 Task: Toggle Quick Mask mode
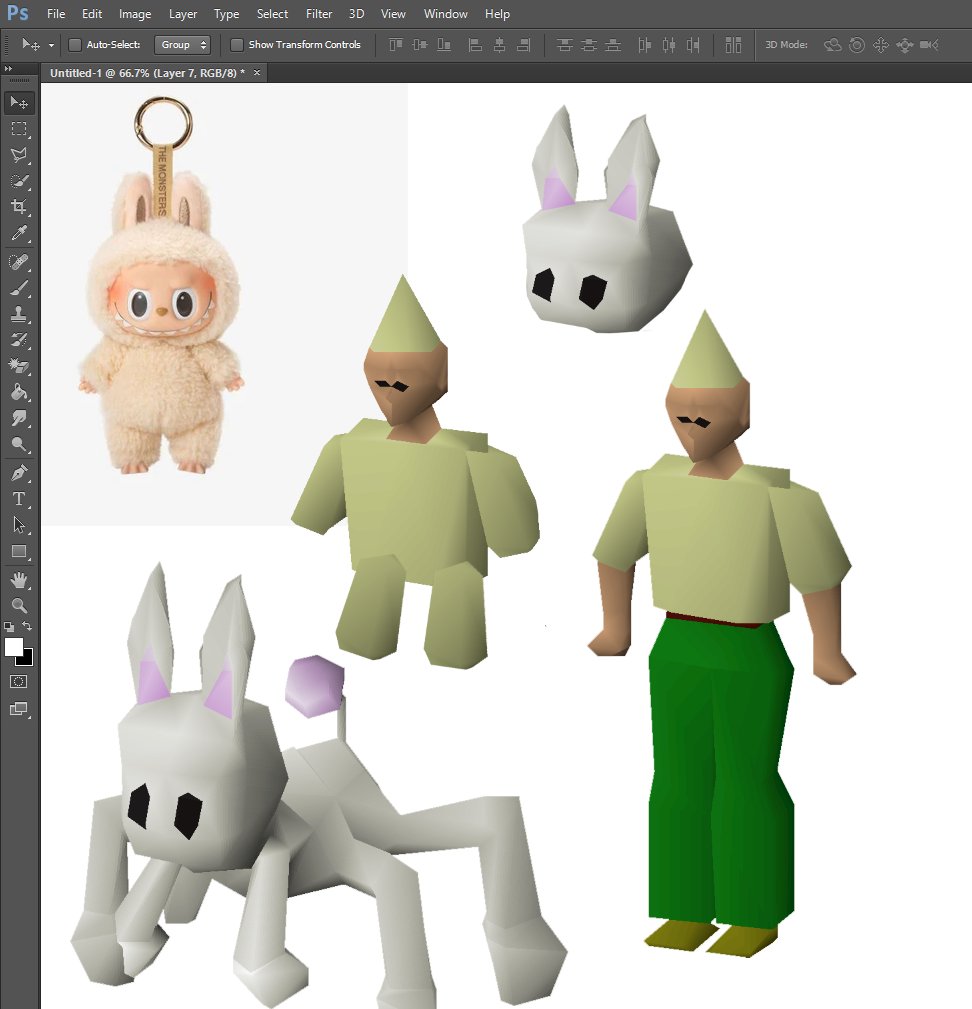click(x=17, y=681)
